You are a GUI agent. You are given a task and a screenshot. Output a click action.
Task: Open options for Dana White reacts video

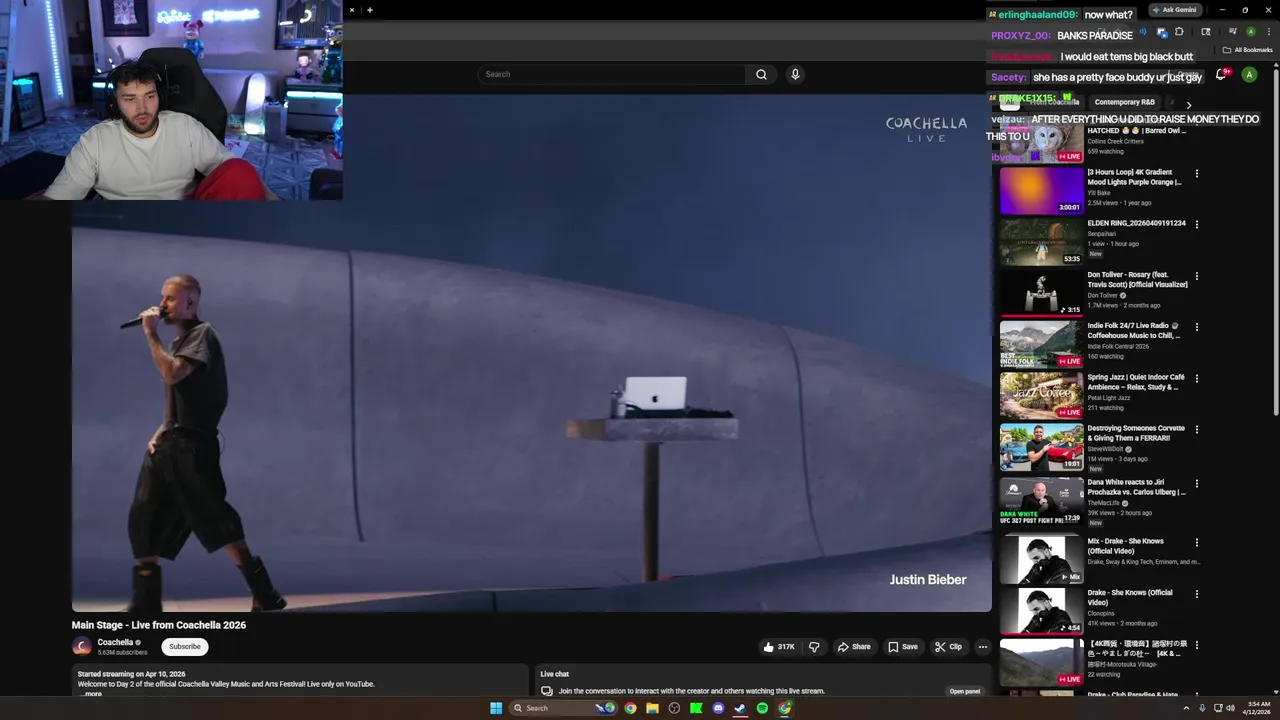pyautogui.click(x=1196, y=483)
